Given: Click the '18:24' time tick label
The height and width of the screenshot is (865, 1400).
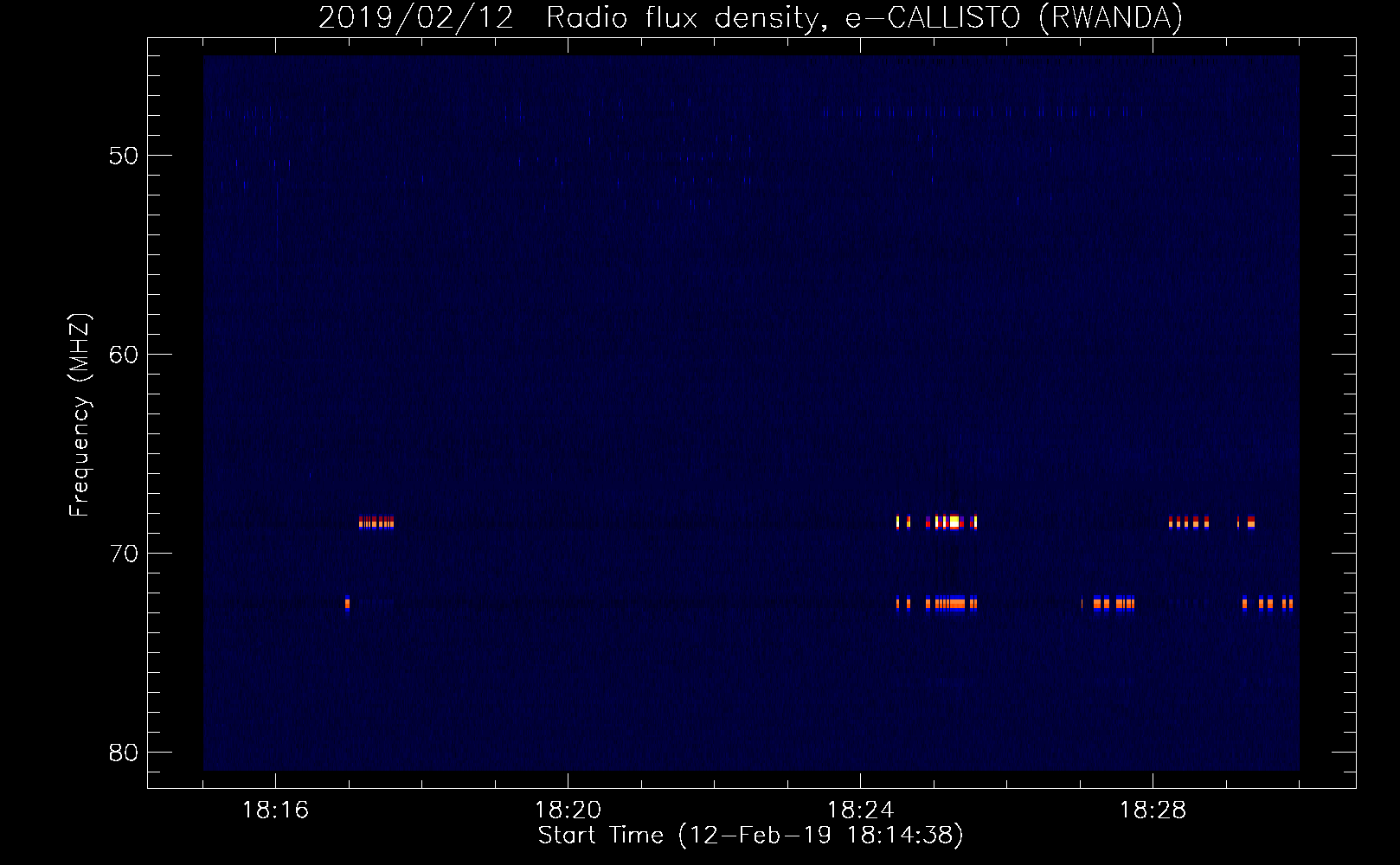Looking at the screenshot, I should click(860, 811).
